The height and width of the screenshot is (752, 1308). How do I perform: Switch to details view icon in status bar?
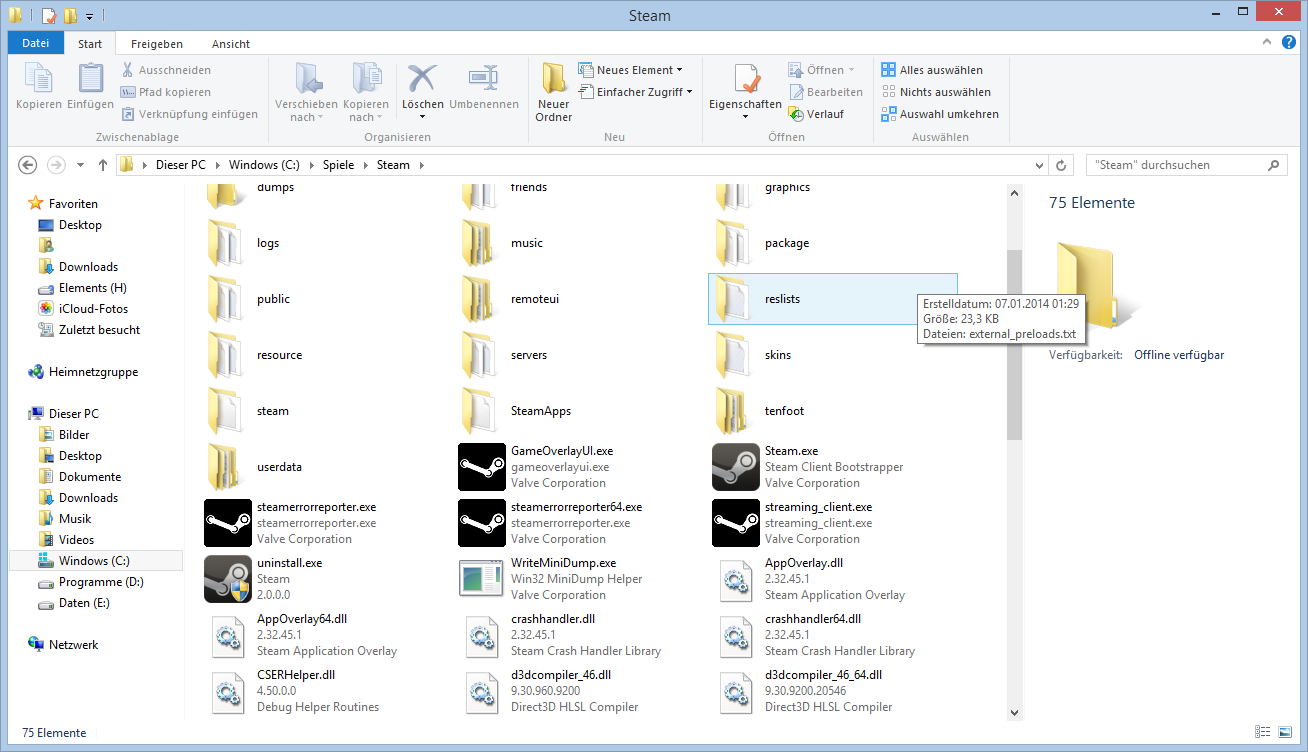click(x=1261, y=733)
